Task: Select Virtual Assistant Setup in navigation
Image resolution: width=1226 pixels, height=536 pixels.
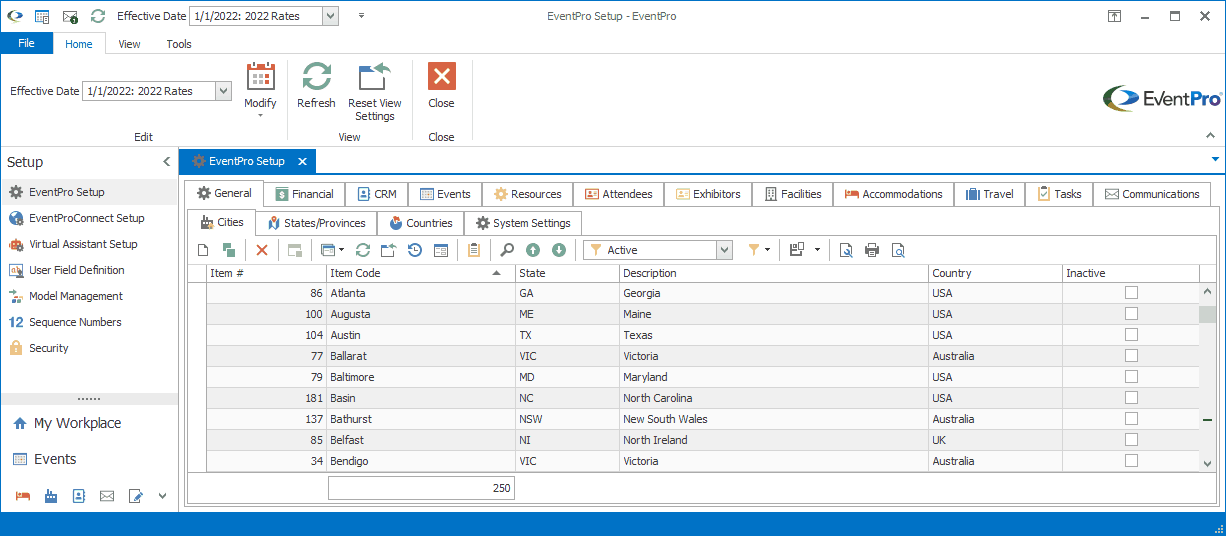Action: tap(83, 244)
